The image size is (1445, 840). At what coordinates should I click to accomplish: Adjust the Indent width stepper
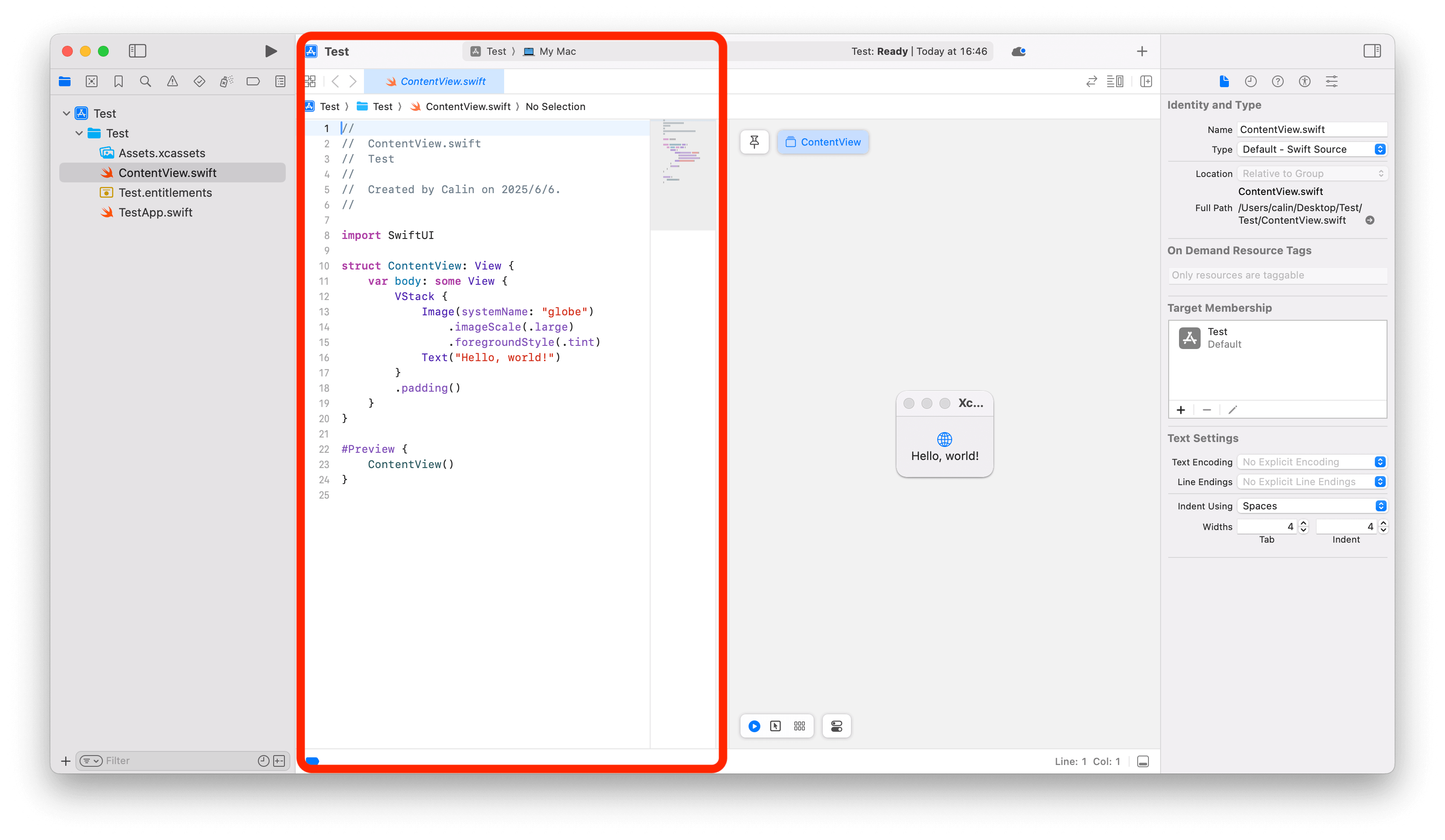tap(1383, 526)
